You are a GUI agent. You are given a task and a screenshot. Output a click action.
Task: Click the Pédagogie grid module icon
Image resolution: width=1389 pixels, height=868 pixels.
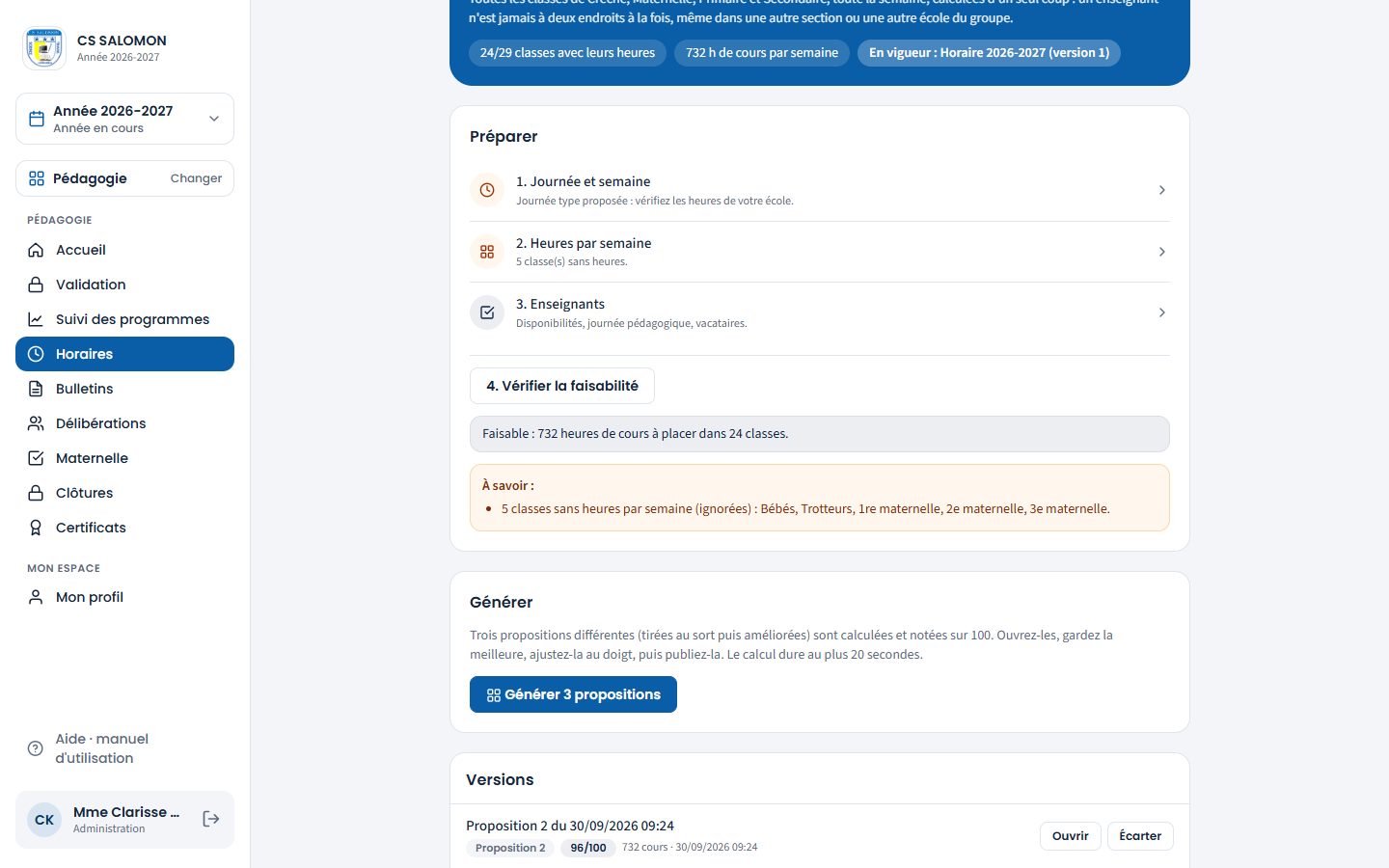37,178
